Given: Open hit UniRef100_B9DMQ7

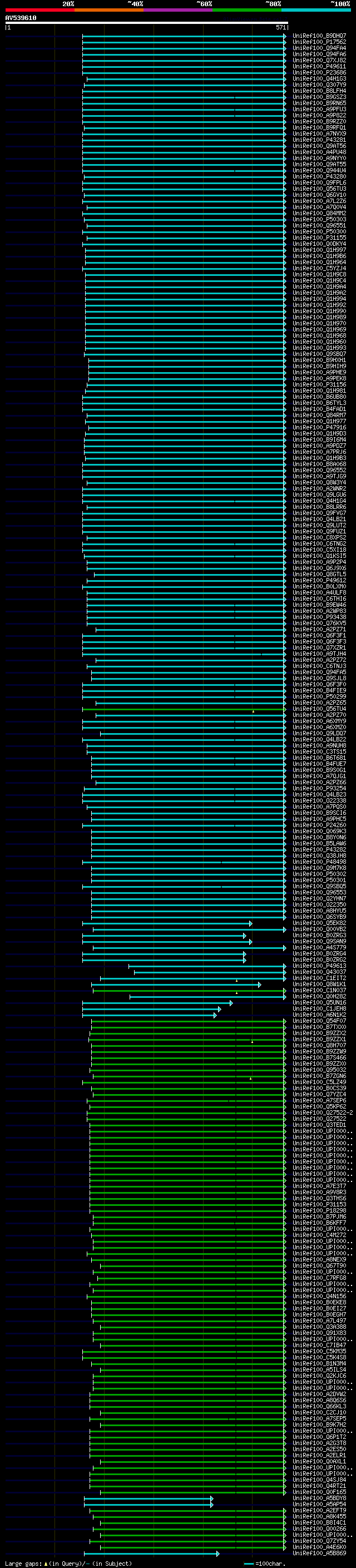Looking at the screenshot, I should click(319, 36).
